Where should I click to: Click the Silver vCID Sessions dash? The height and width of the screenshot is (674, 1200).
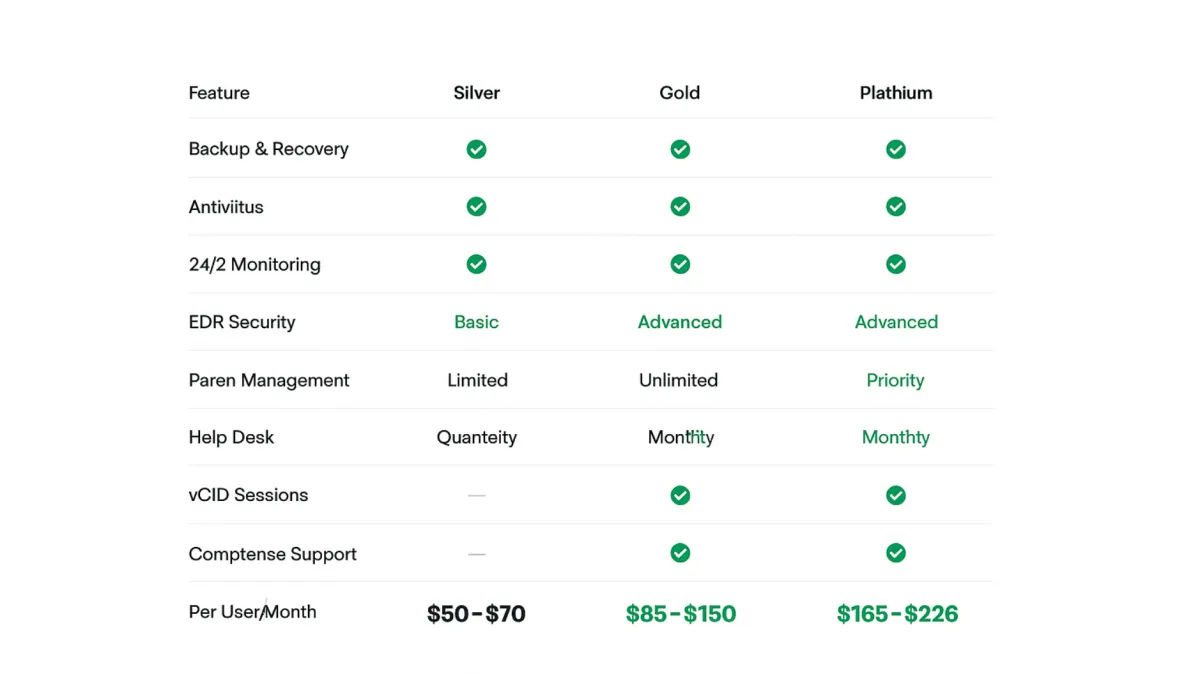476,495
